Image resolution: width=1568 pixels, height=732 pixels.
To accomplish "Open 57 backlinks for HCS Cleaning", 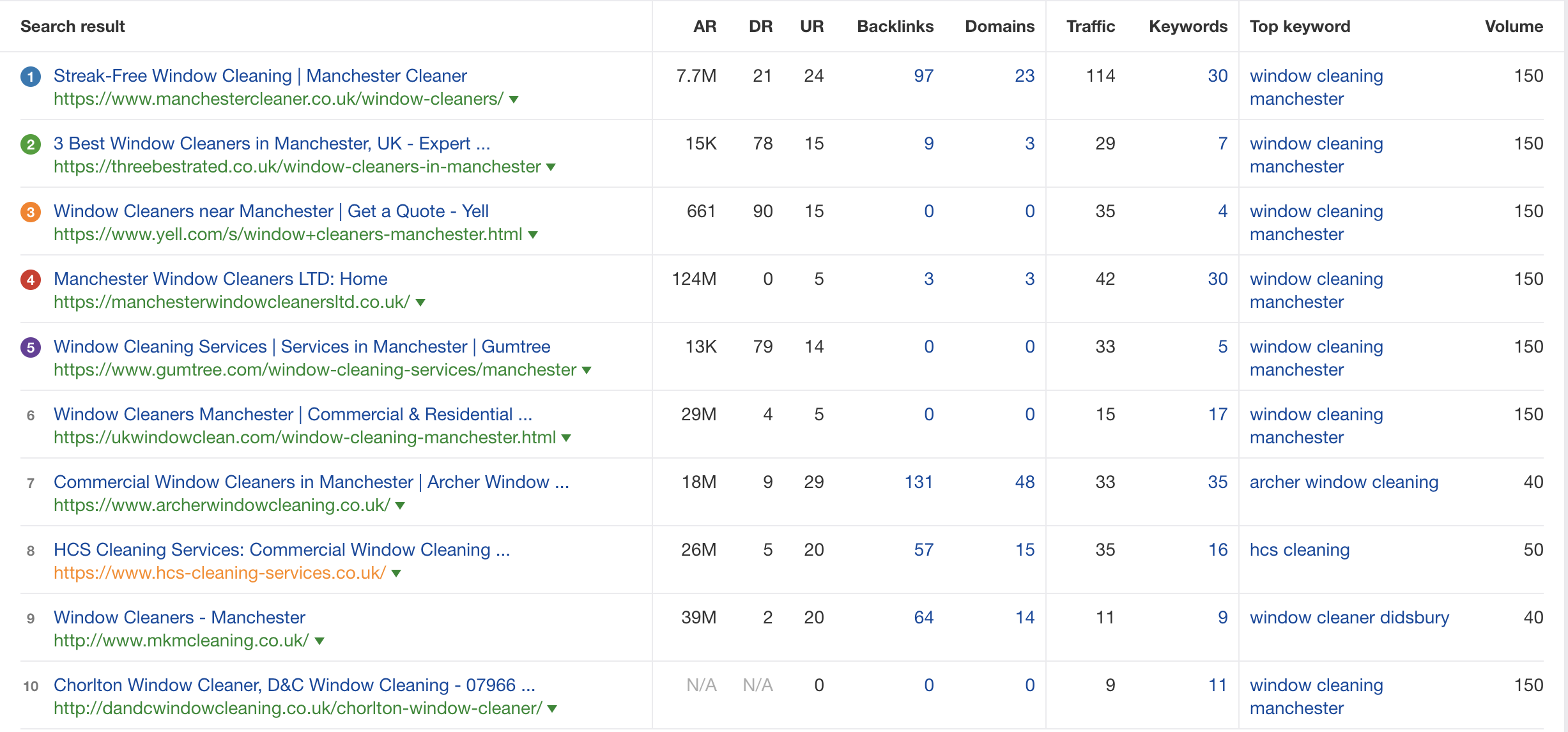I will pyautogui.click(x=923, y=549).
